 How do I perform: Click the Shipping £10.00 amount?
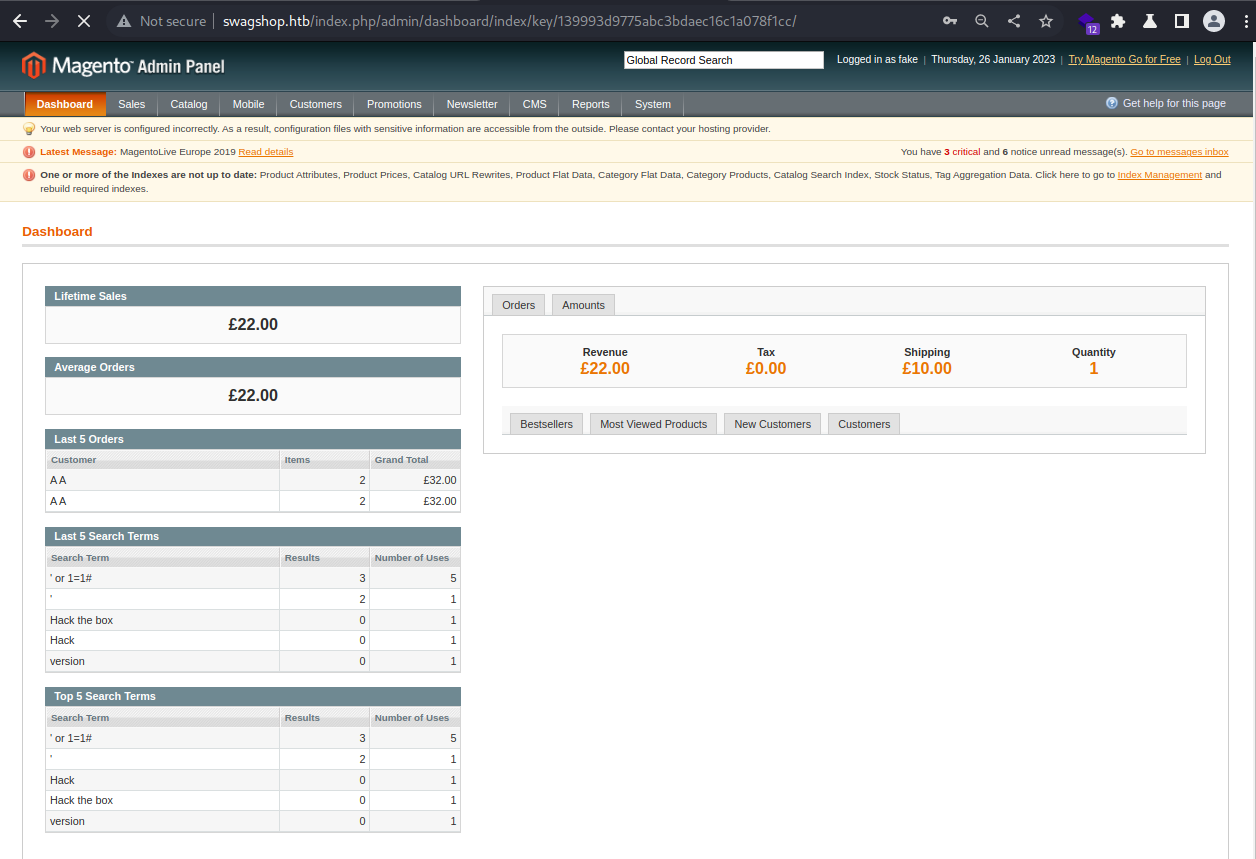(927, 369)
